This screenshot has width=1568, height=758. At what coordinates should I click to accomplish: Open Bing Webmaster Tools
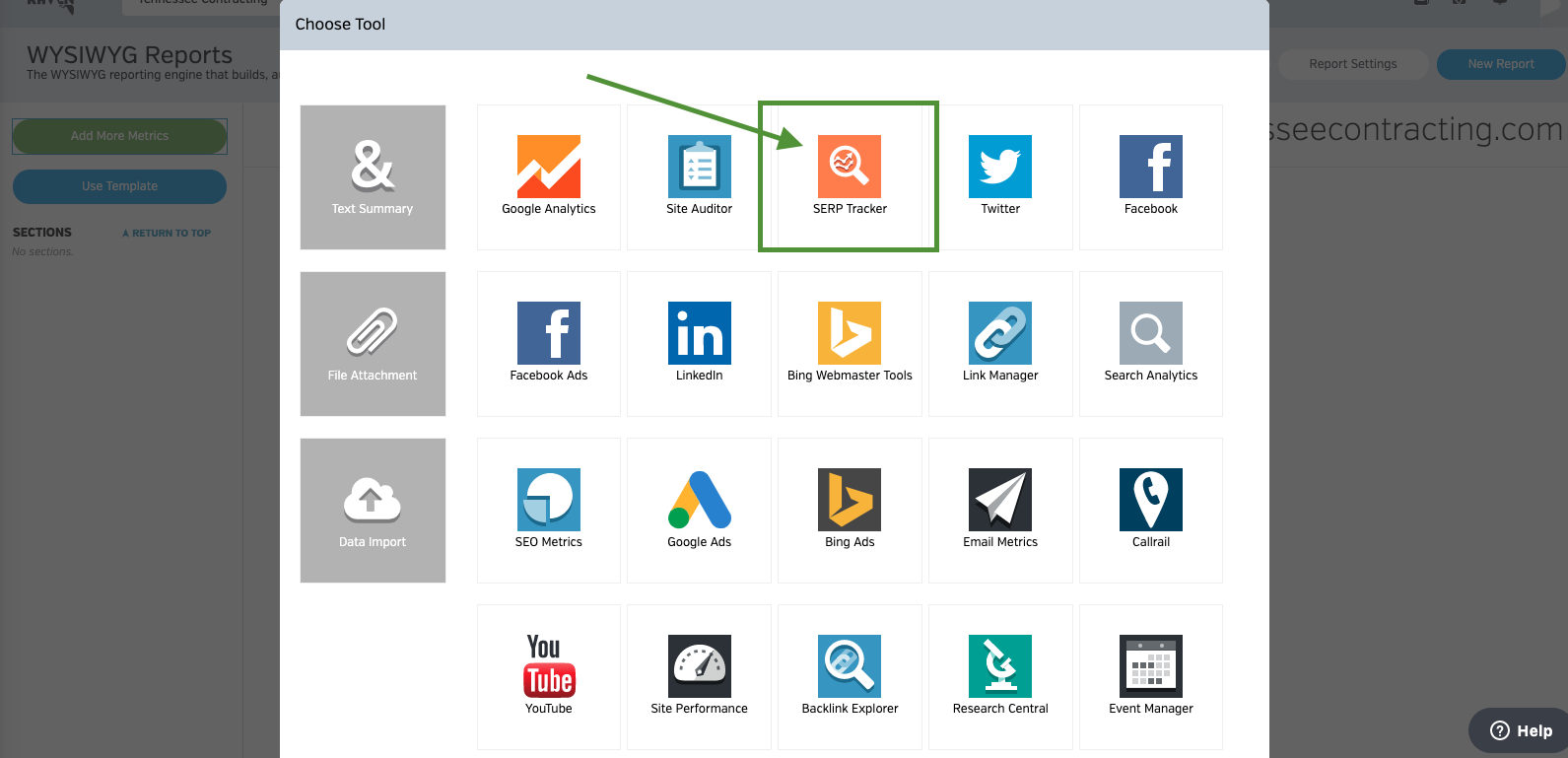pyautogui.click(x=850, y=344)
